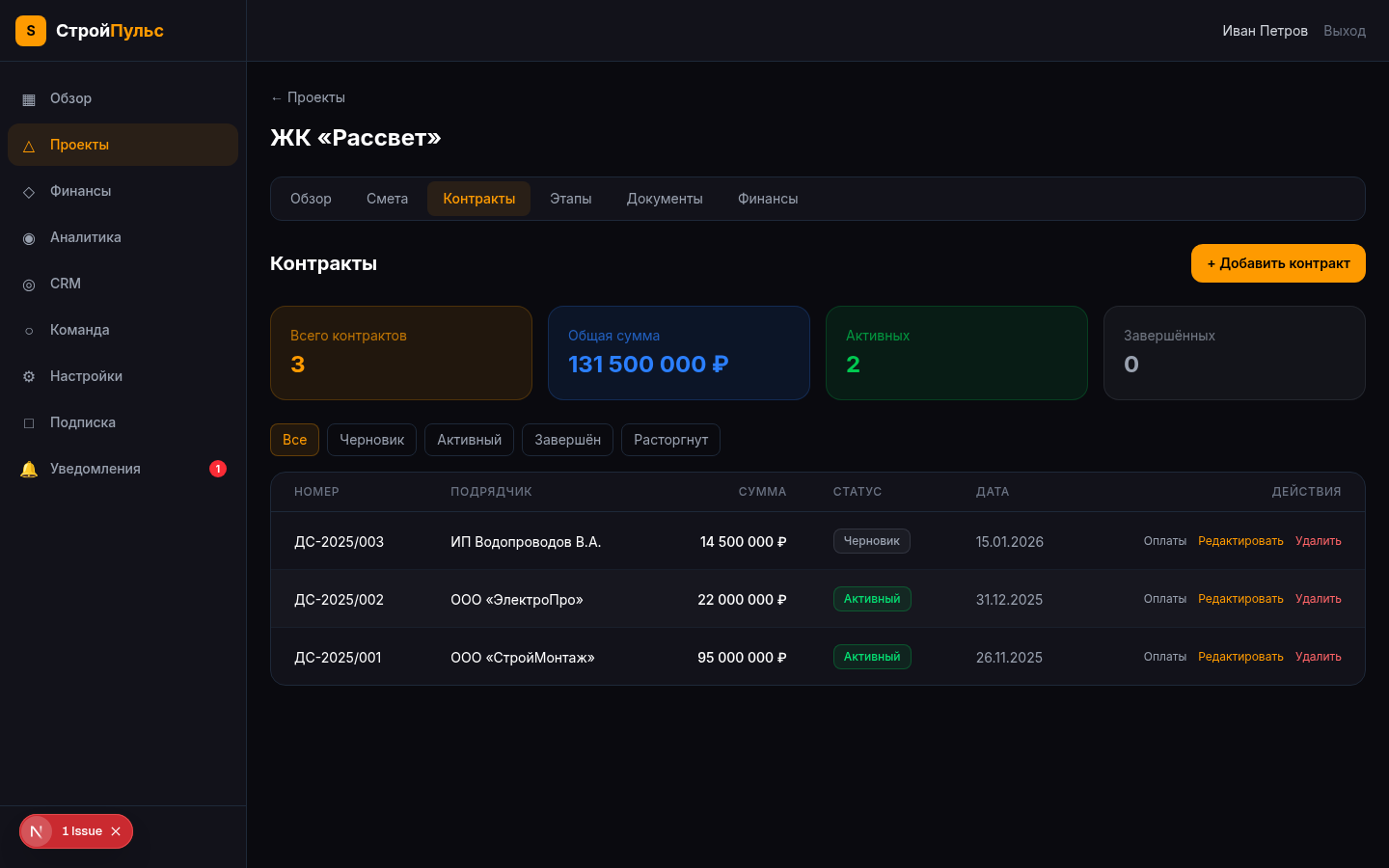Switch to the Смета tab
The height and width of the screenshot is (868, 1389).
(387, 199)
